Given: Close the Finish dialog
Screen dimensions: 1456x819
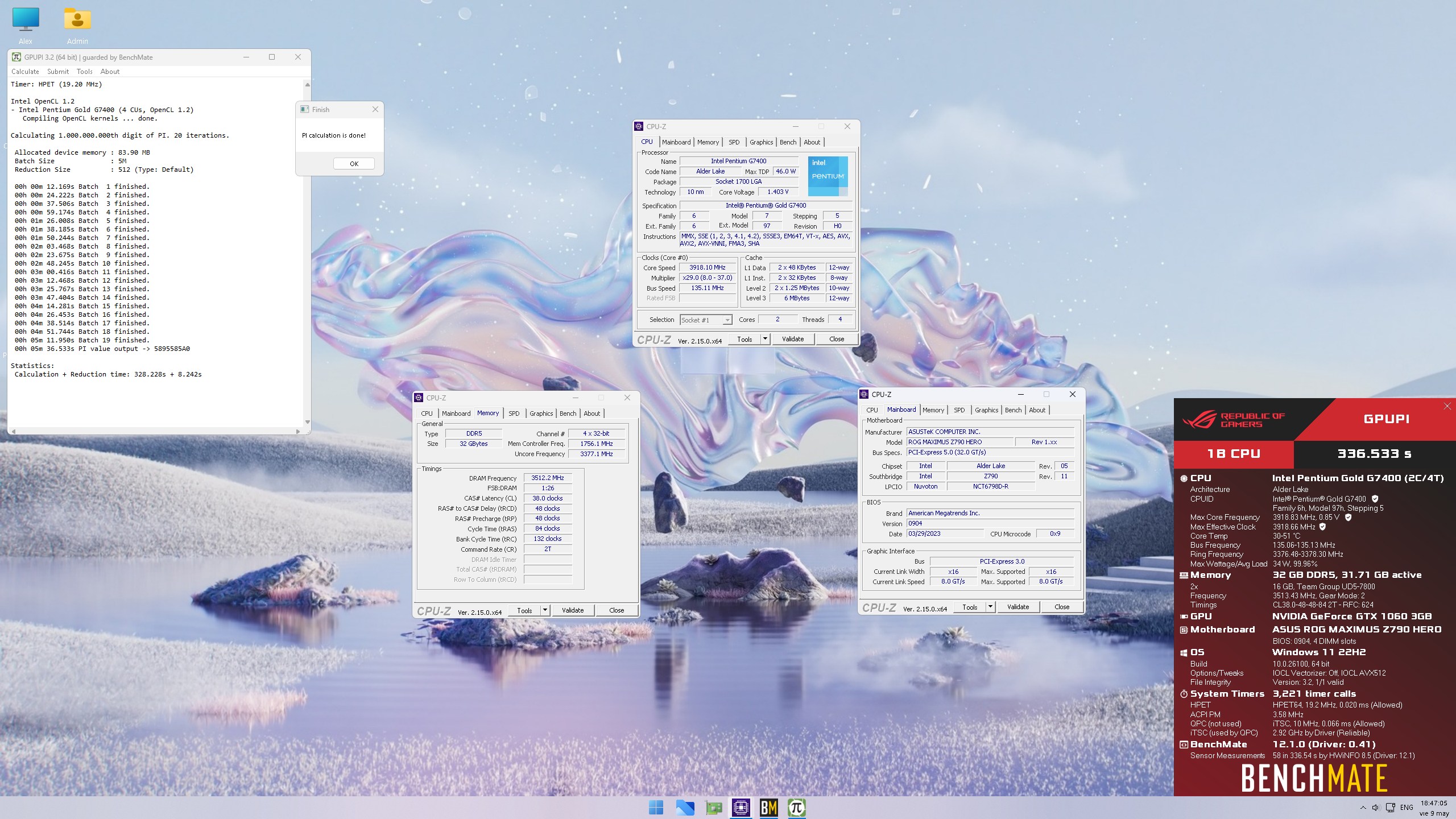Looking at the screenshot, I should 375,110.
